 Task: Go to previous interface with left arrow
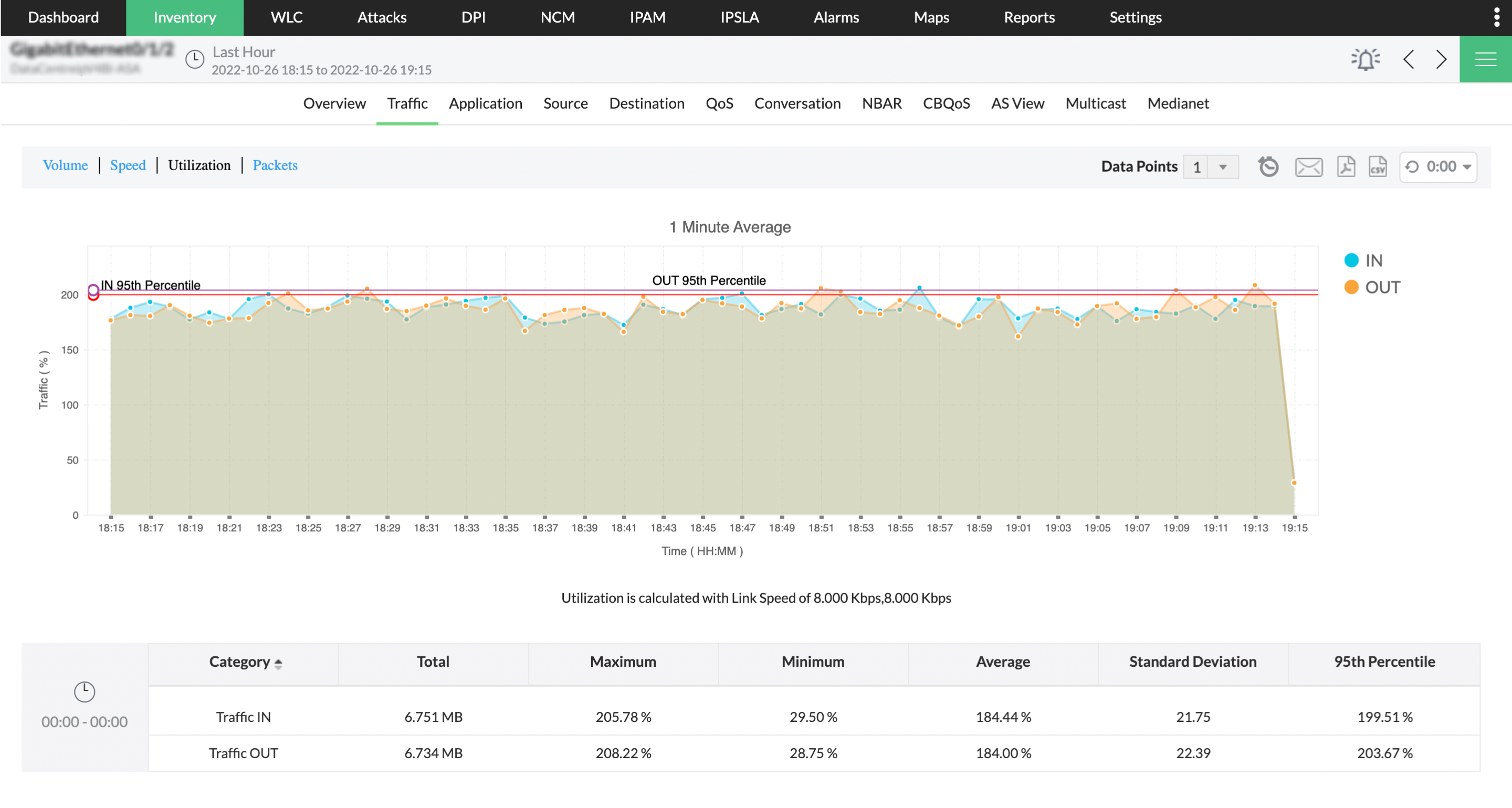coord(1409,59)
